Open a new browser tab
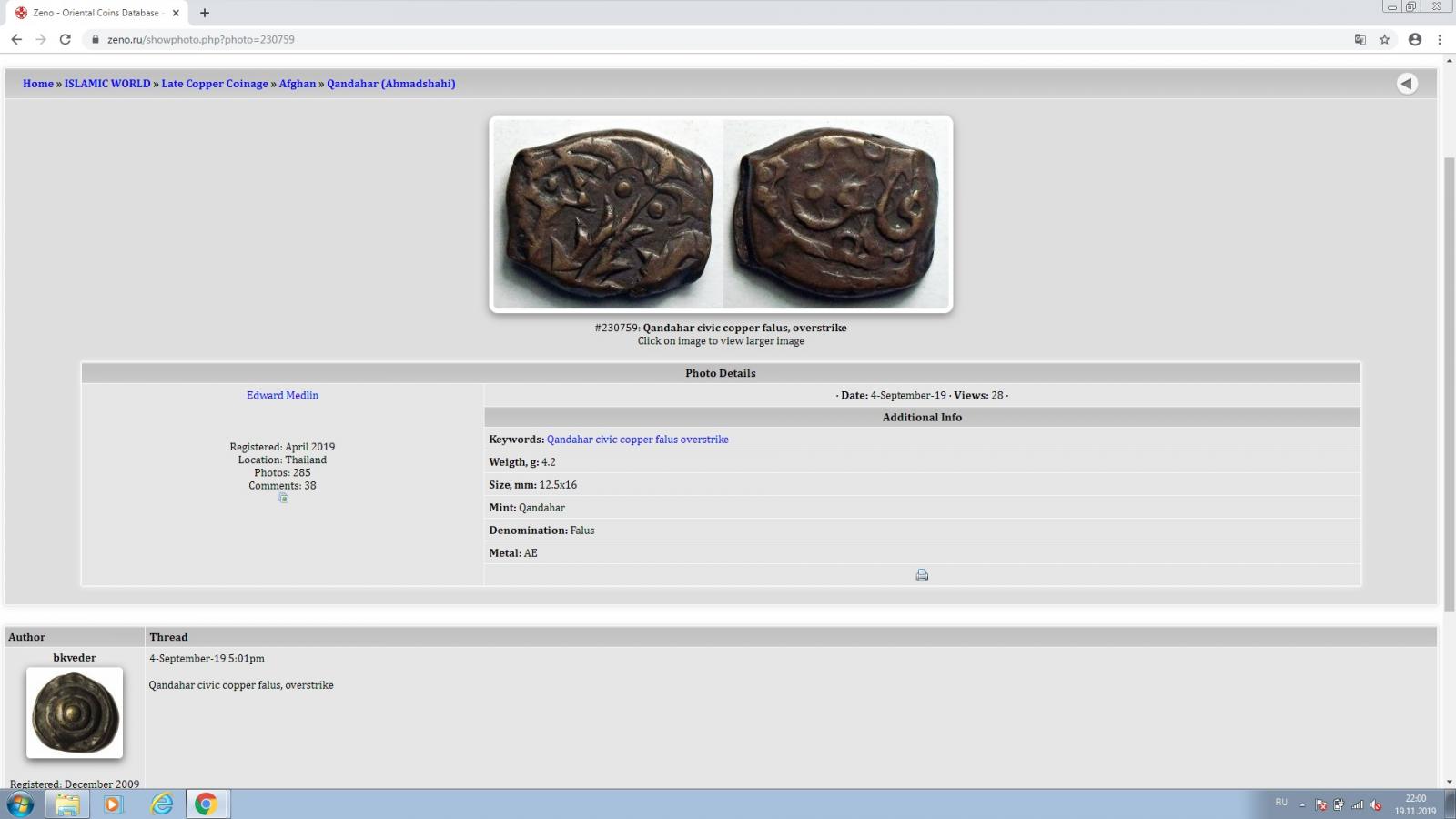Screen dimensions: 1456x819 [x=205, y=13]
